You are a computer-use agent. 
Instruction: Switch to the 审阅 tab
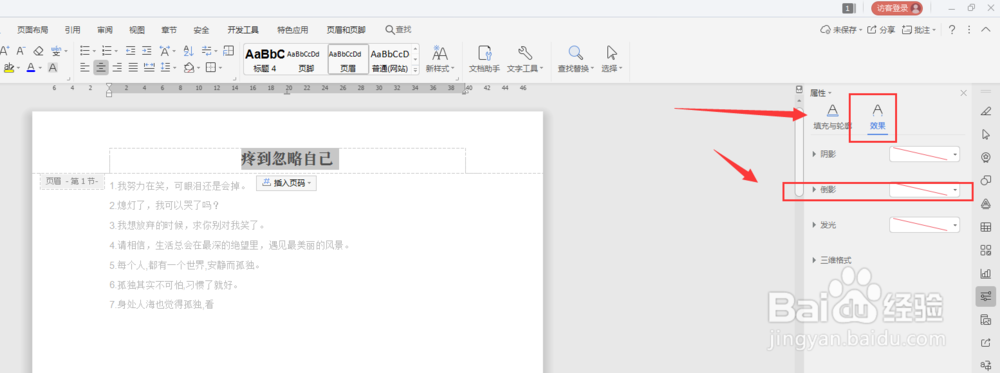click(x=105, y=29)
